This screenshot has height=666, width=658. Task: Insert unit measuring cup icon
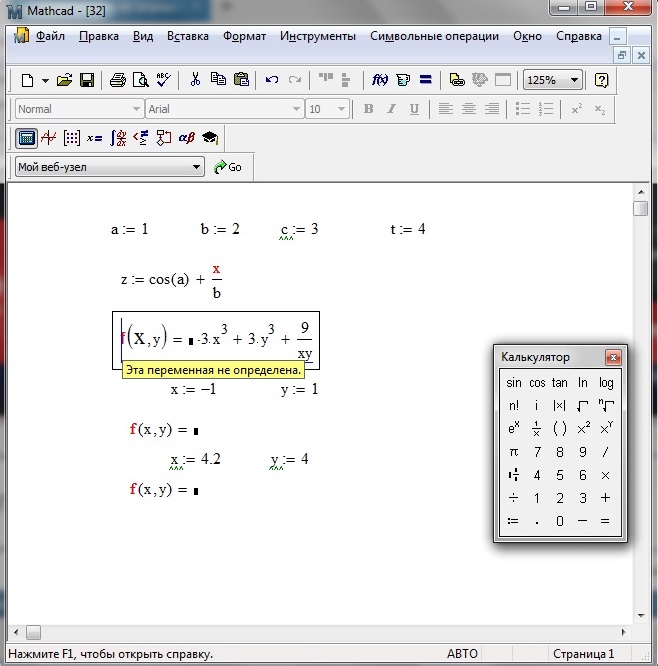tap(403, 80)
